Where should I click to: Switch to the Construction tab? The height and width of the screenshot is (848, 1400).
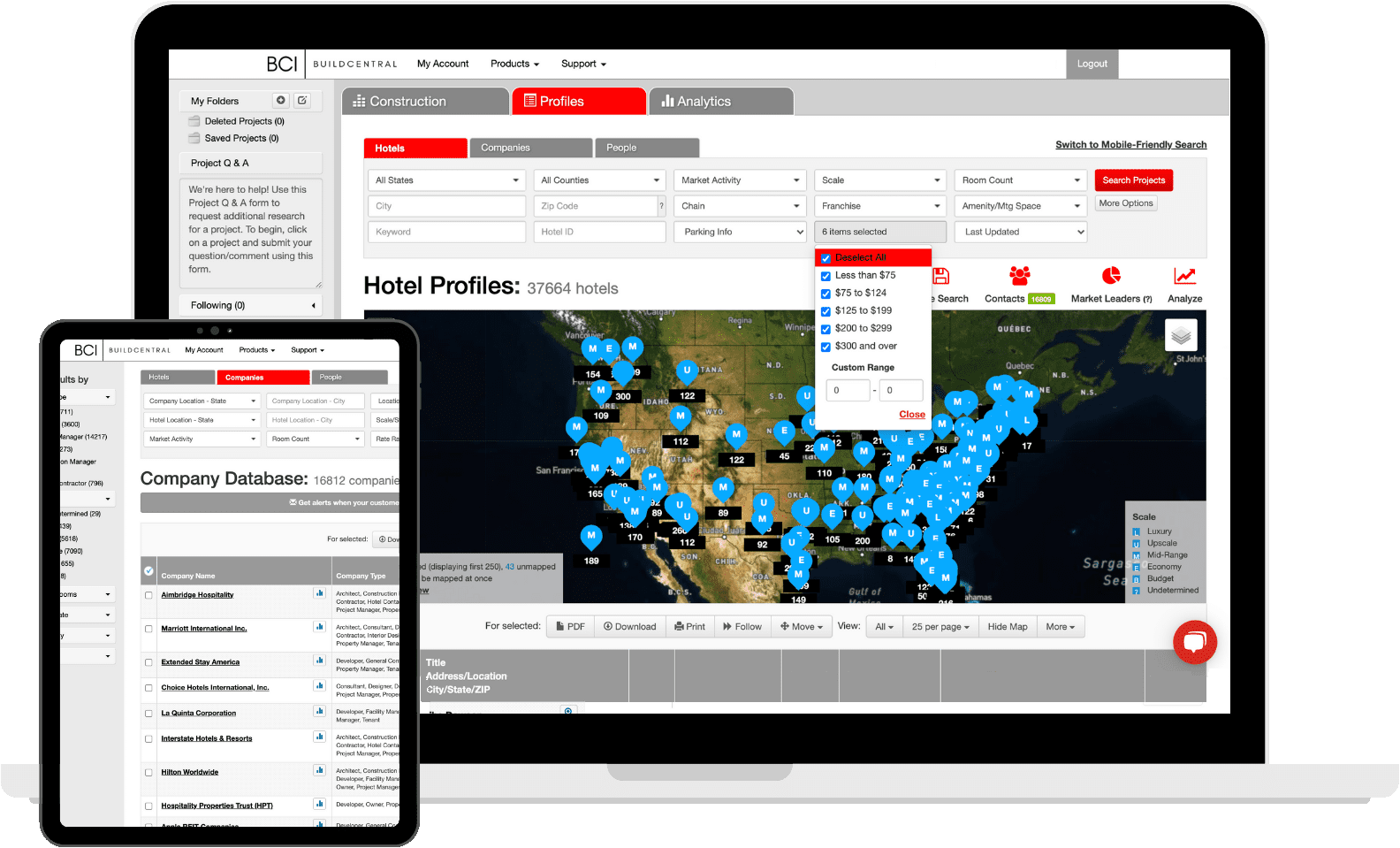(425, 102)
